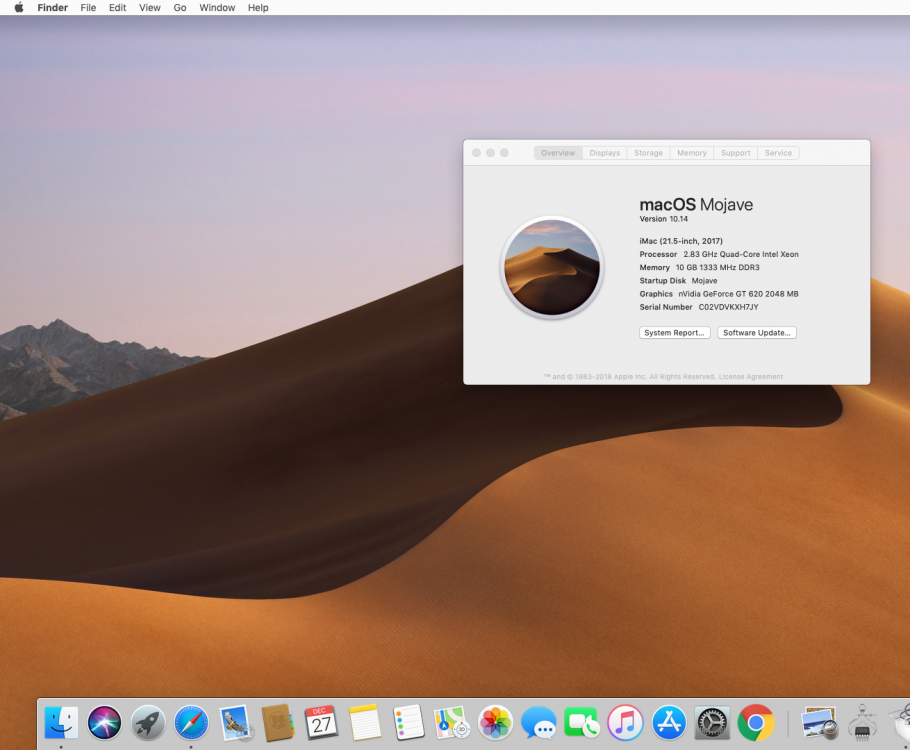Screen dimensions: 910x750
Task: Open System Preferences gear in Dock
Action: pyautogui.click(x=712, y=723)
